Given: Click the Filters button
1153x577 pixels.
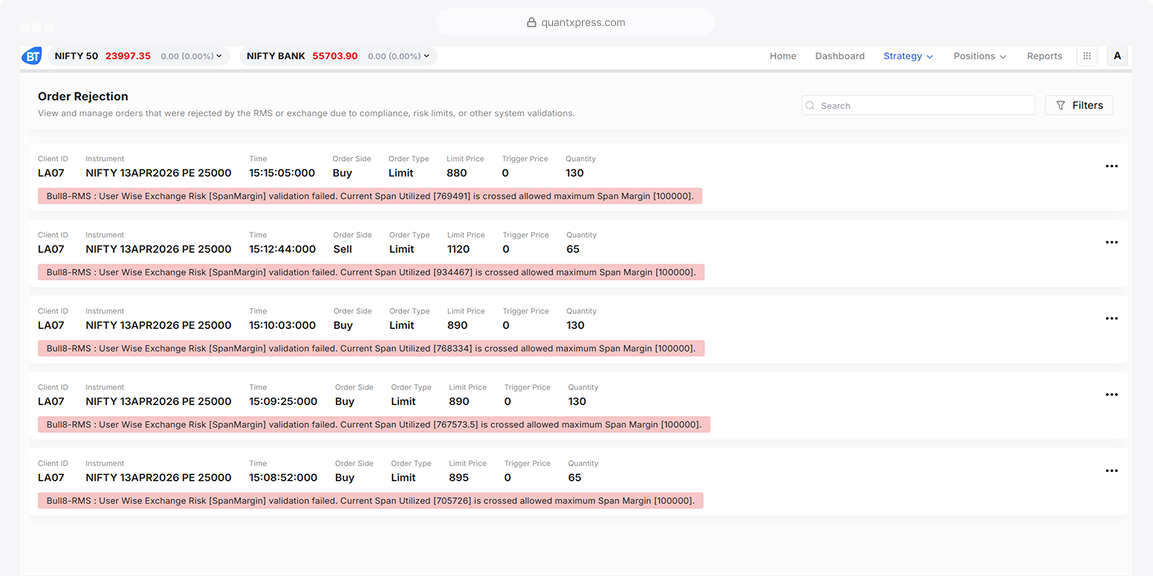Looking at the screenshot, I should (x=1079, y=105).
